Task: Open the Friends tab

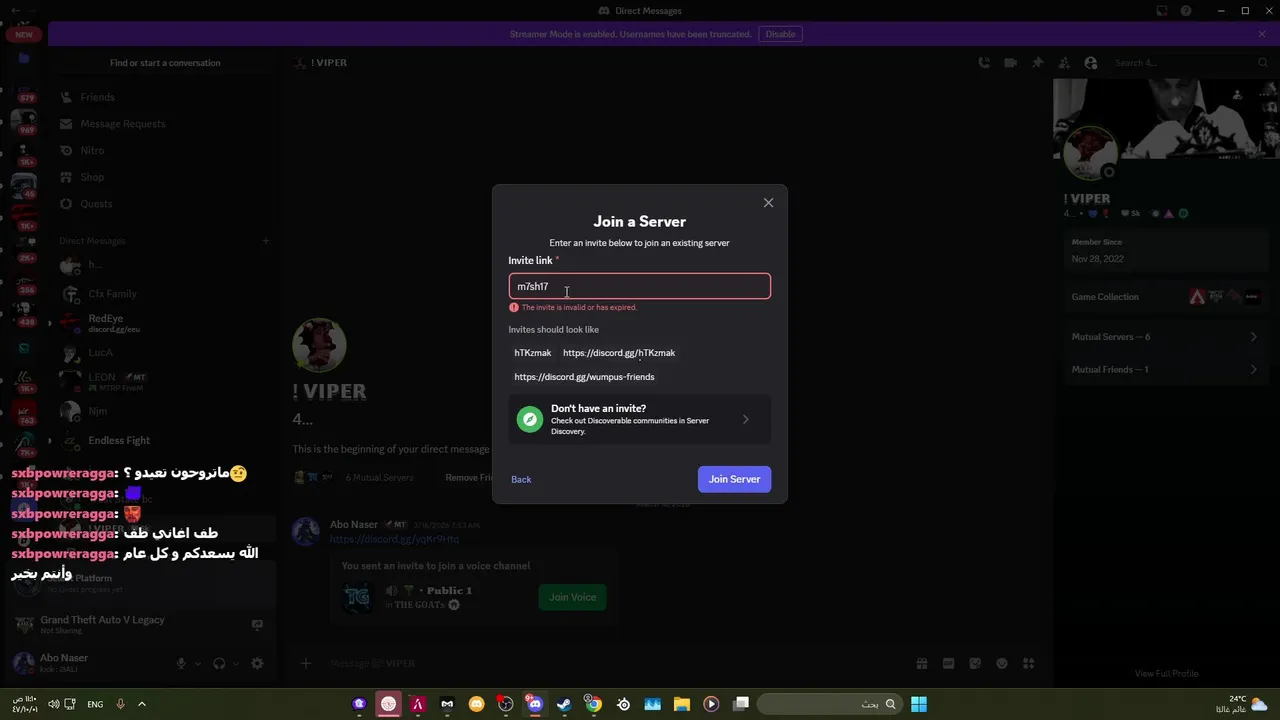Action: tap(165, 97)
